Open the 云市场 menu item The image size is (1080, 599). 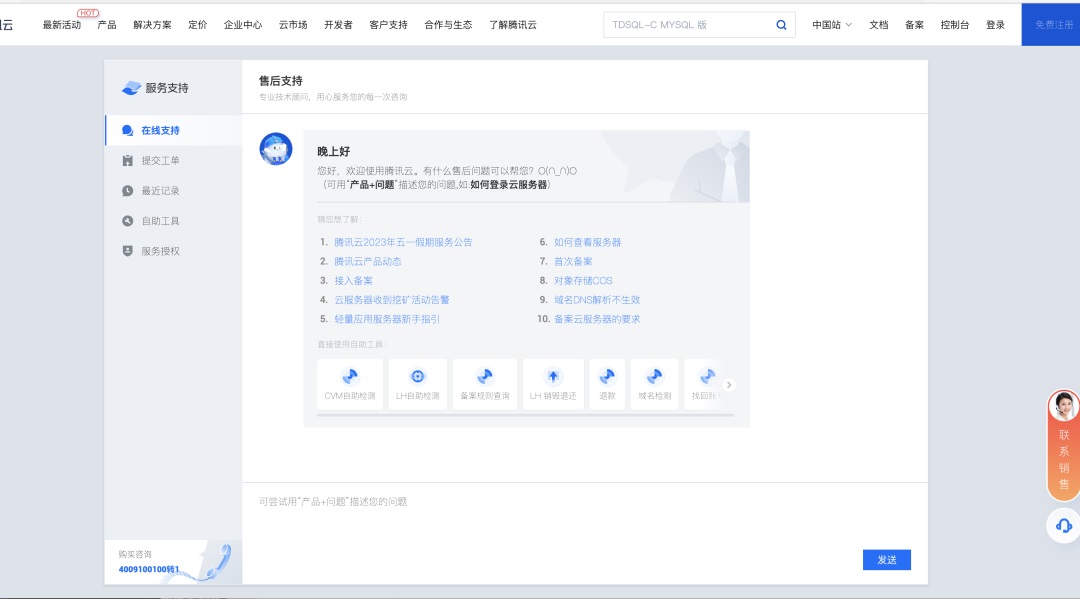point(293,25)
